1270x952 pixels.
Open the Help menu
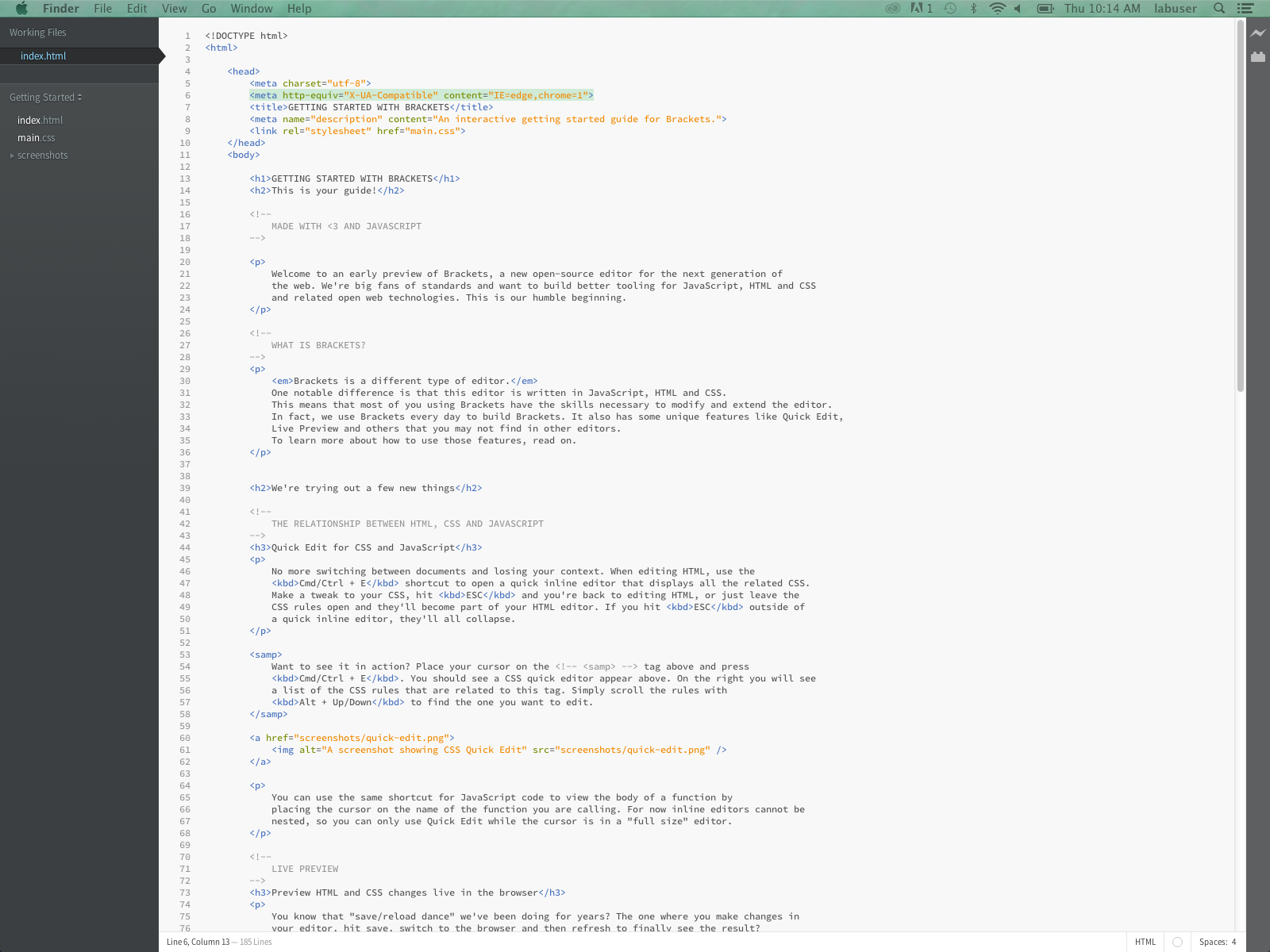(299, 9)
